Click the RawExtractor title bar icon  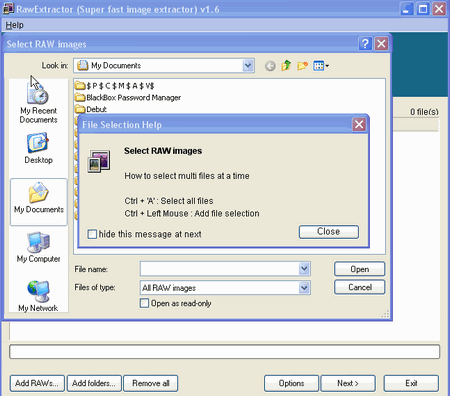pos(8,8)
